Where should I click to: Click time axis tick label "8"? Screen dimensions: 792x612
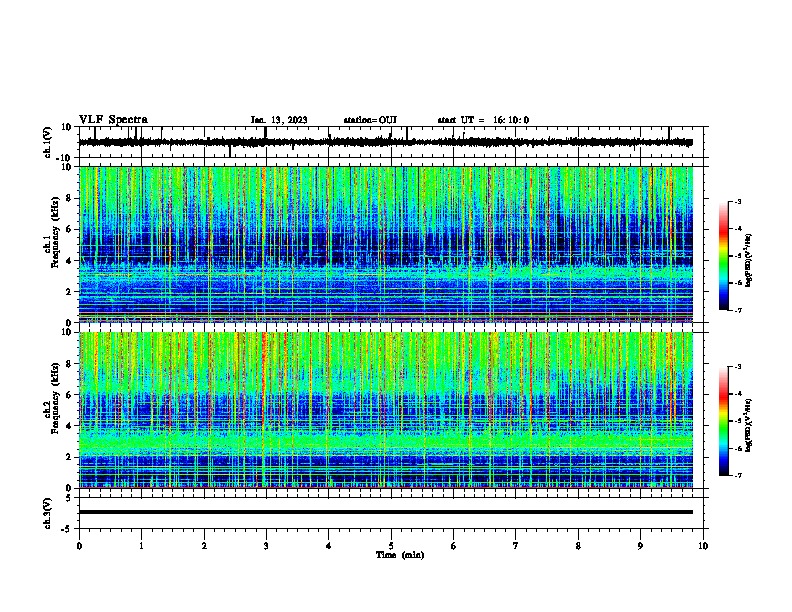click(x=578, y=546)
